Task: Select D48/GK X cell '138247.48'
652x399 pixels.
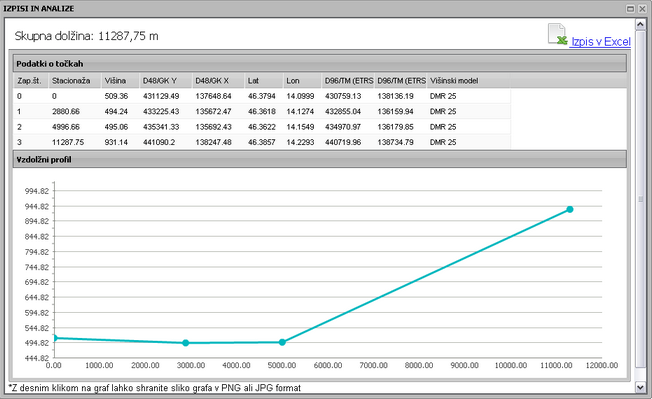Action: point(213,142)
